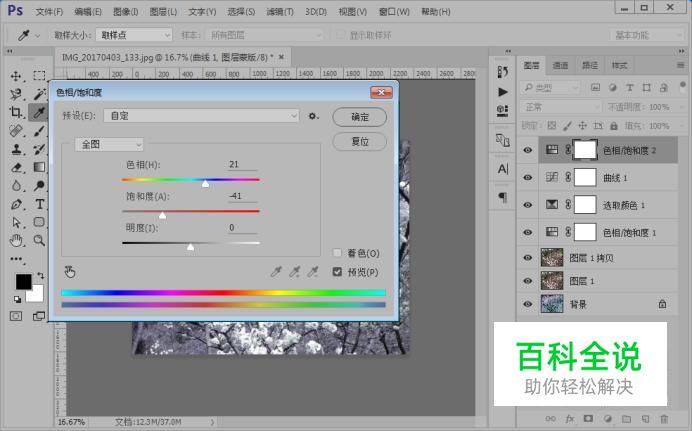Click the 饱和度 saturation slider handle
Screen dimensions: 692x431
pos(162,215)
